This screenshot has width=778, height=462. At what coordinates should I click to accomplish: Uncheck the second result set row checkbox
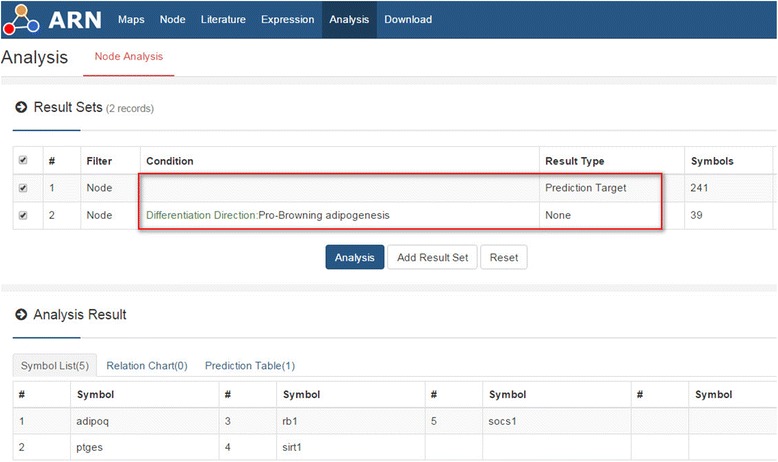click(24, 214)
